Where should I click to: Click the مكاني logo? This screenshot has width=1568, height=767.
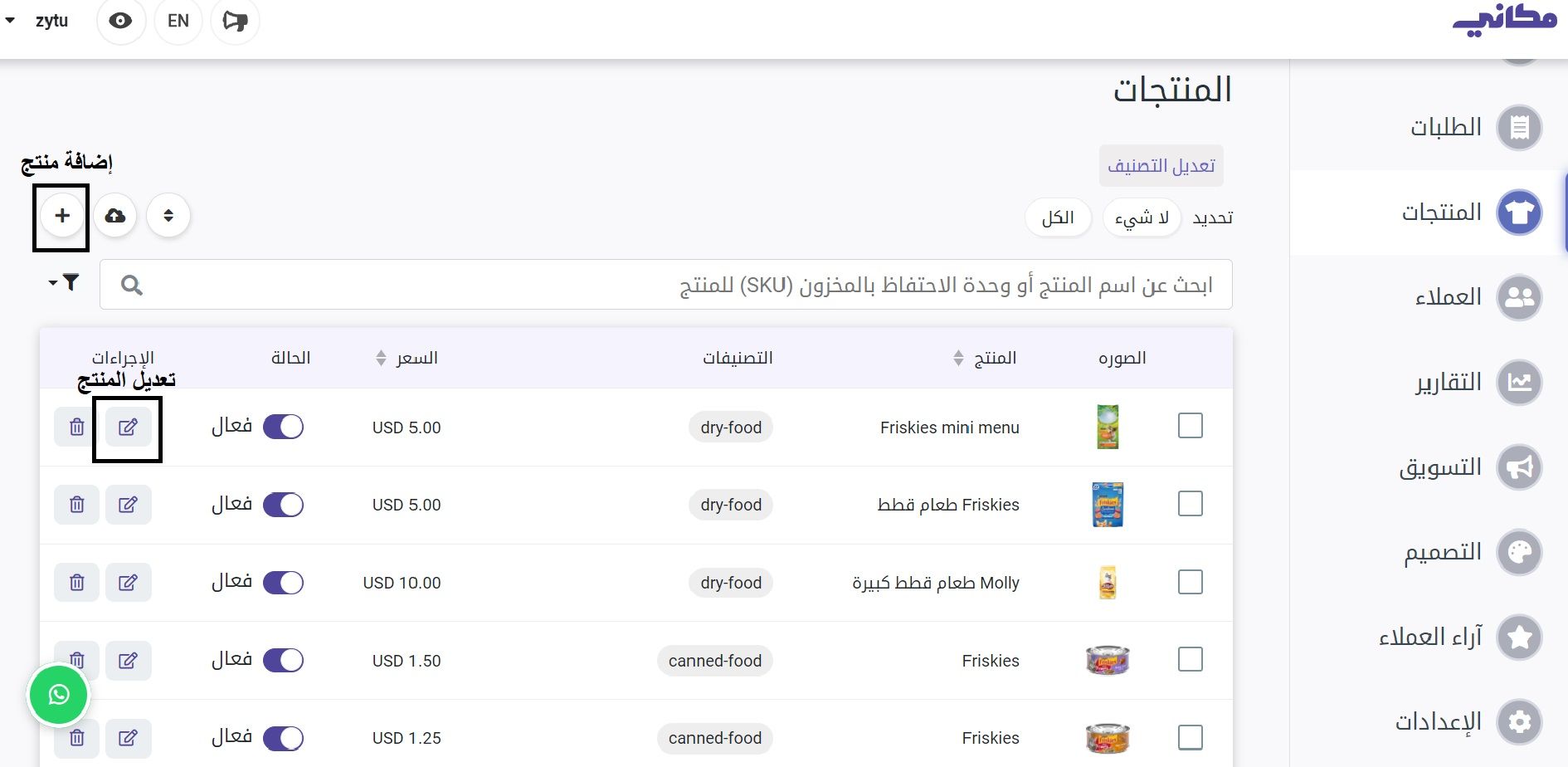coord(1504,21)
